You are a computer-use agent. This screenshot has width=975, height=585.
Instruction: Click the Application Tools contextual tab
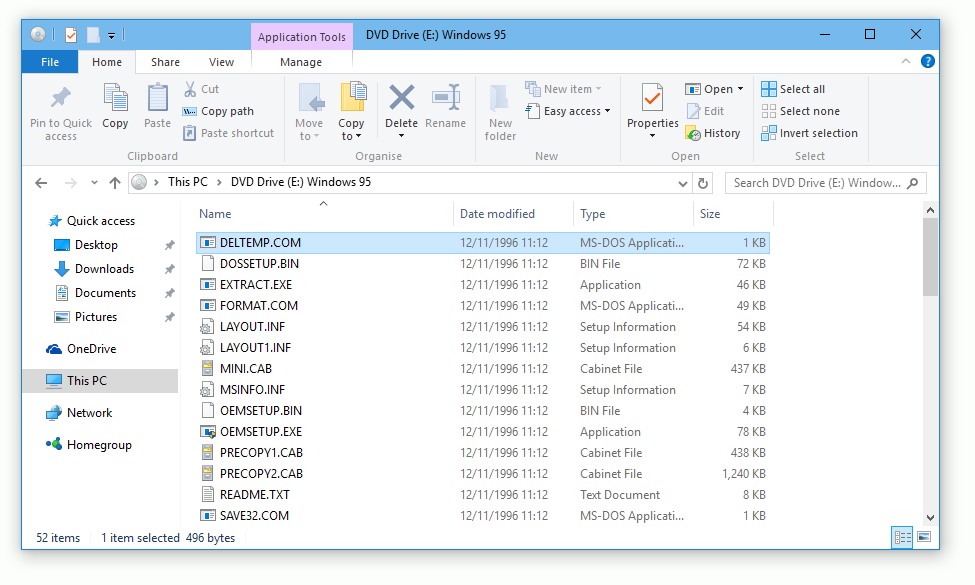(x=302, y=37)
